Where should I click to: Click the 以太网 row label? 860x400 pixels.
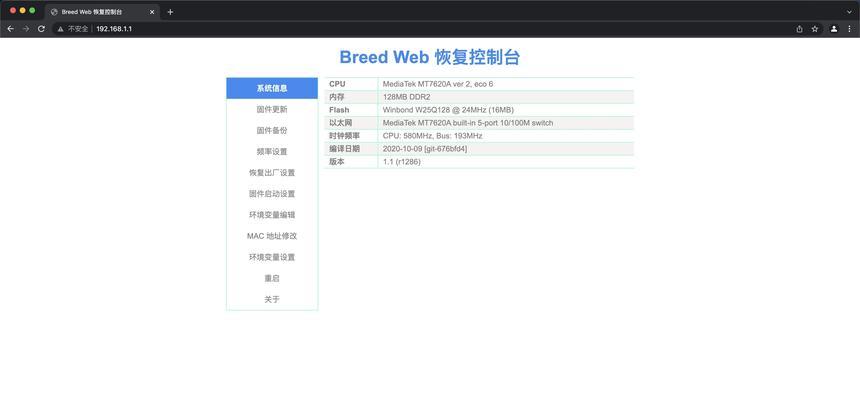point(341,123)
